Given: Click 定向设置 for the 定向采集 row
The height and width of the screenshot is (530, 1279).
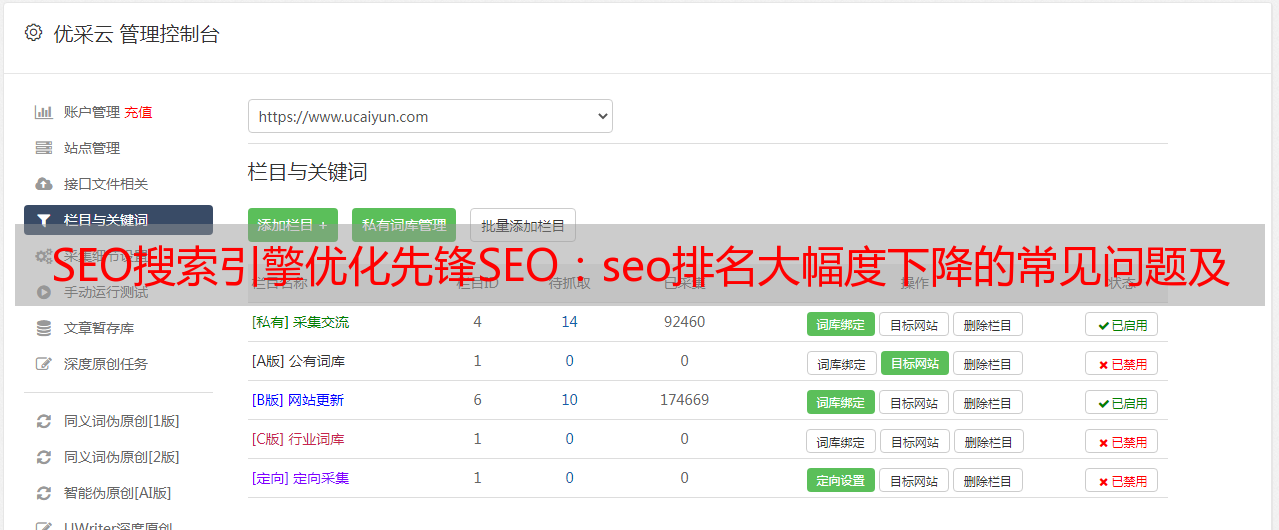Looking at the screenshot, I should 841,480.
